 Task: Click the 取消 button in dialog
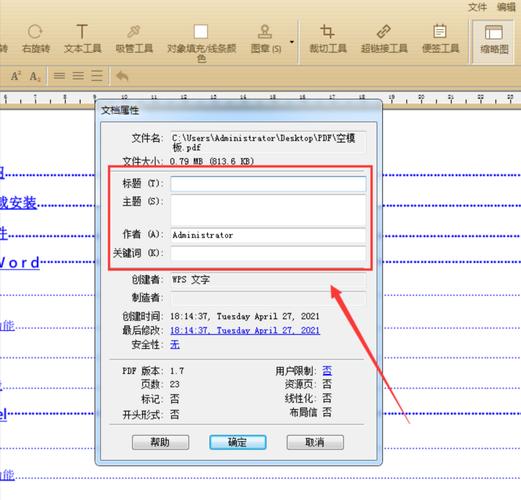[315, 442]
